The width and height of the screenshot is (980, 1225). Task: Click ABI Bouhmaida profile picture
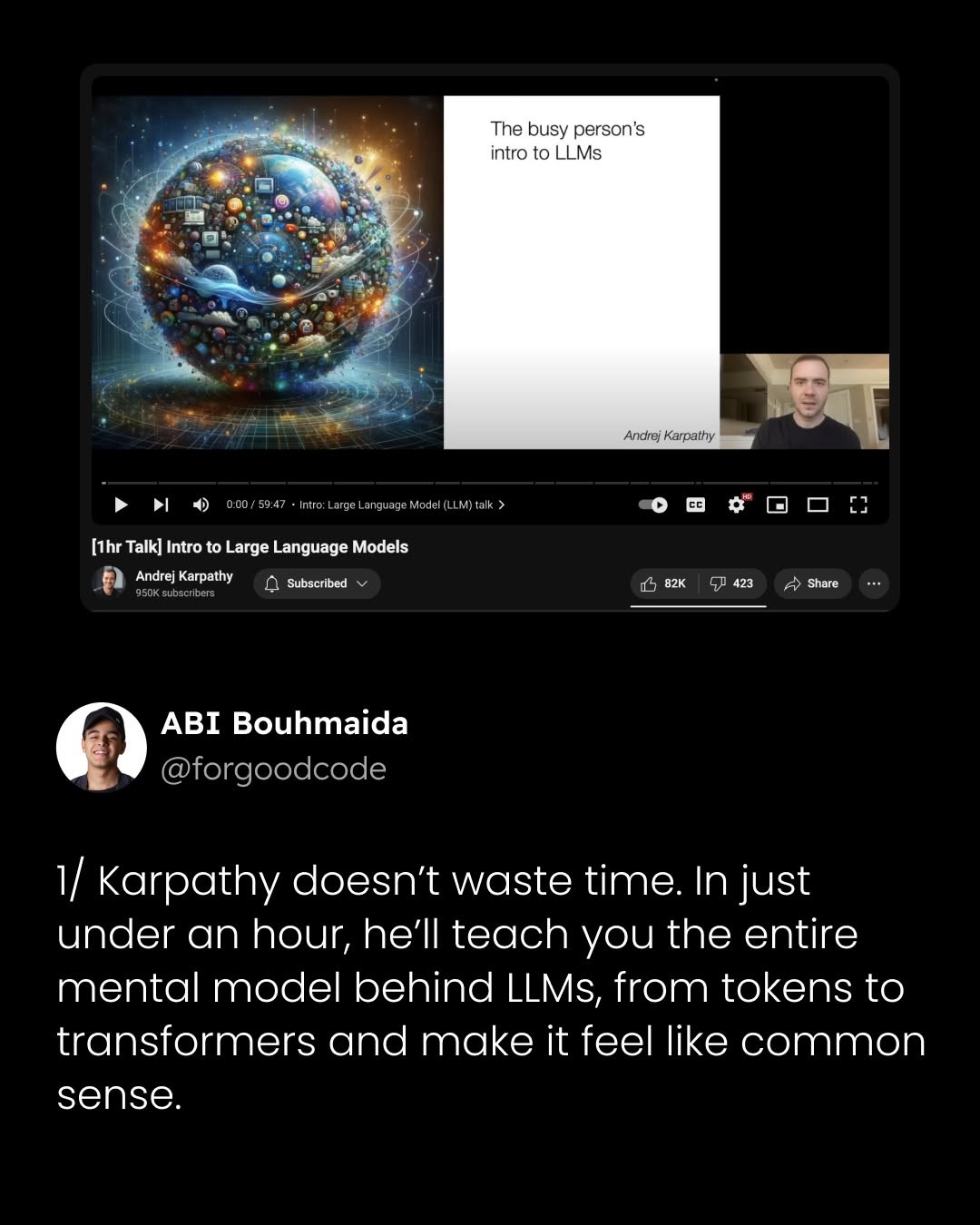tap(102, 747)
